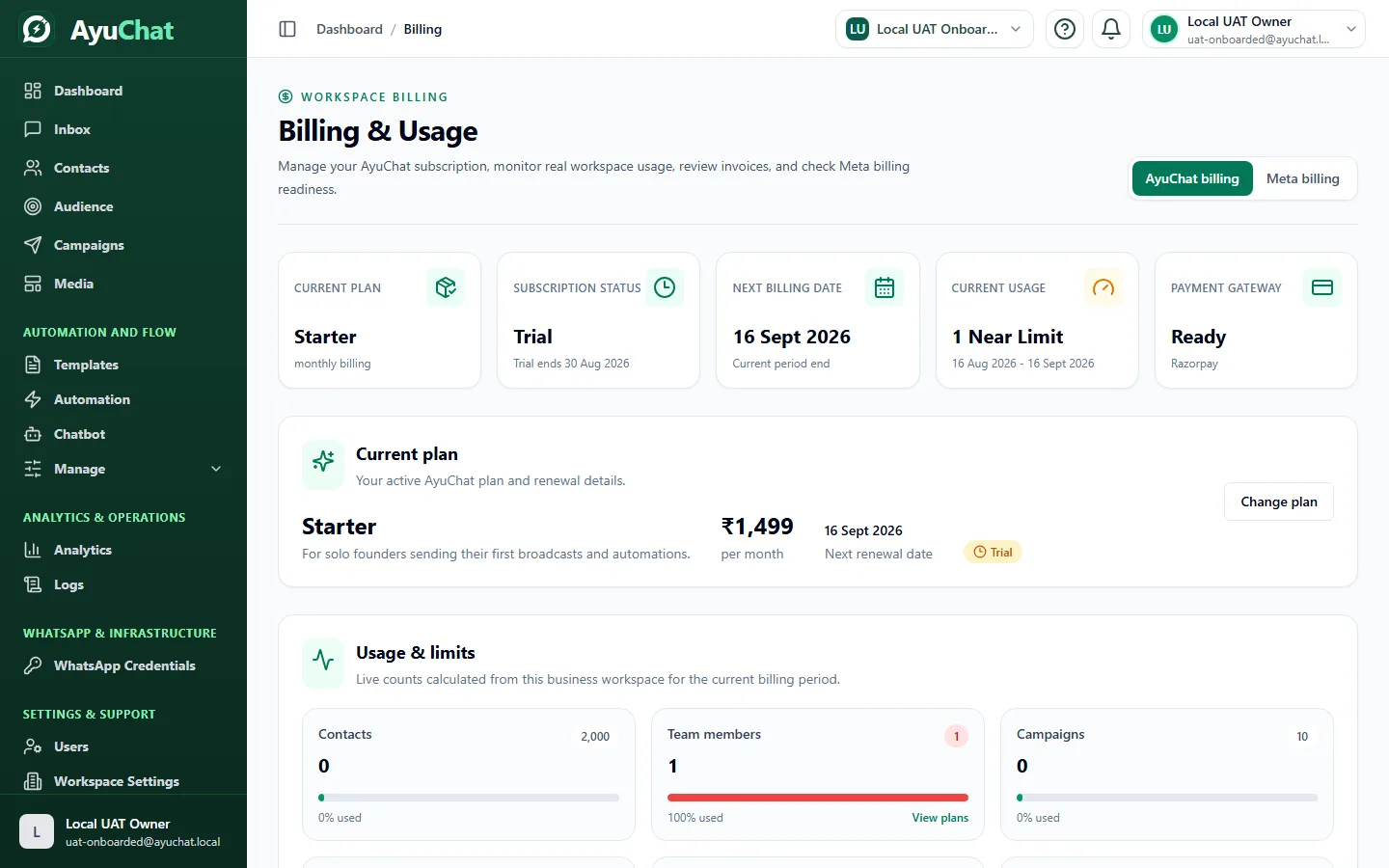Select the AyuChat billing tab
1389x868 pixels.
click(1192, 178)
